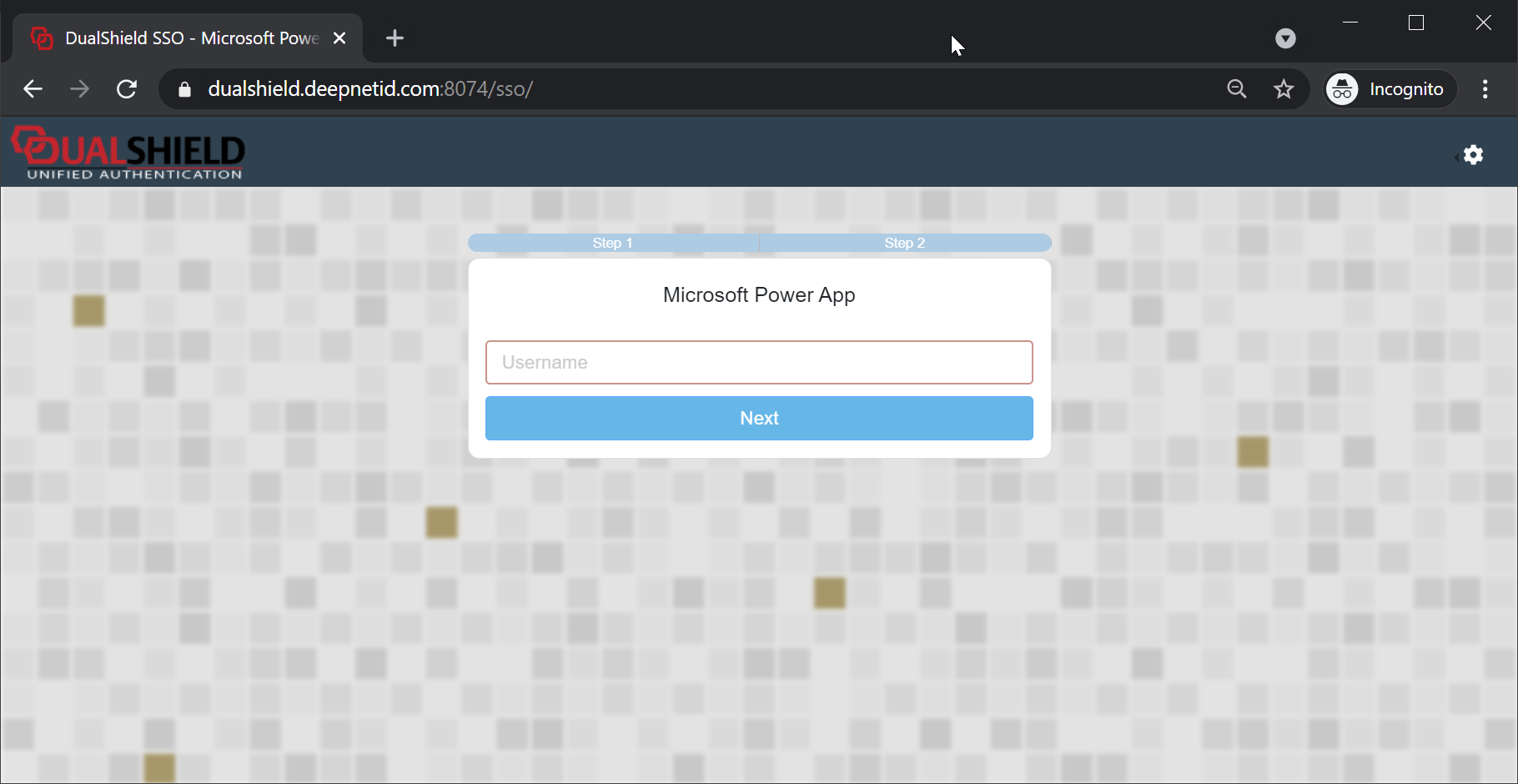Reload the DualShield SSO page
Viewport: 1518px width, 784px height.
pyautogui.click(x=127, y=89)
